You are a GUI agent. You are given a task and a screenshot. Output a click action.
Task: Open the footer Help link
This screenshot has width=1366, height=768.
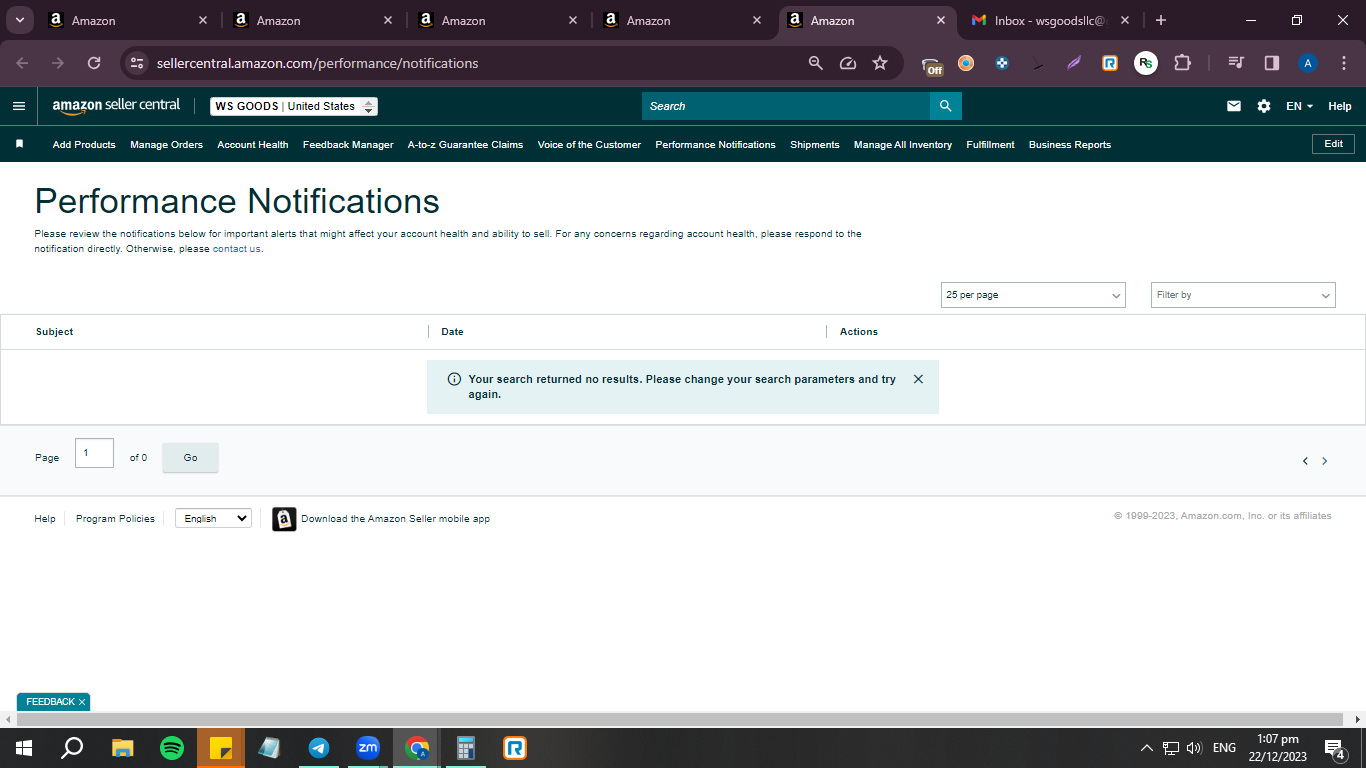pyautogui.click(x=45, y=519)
